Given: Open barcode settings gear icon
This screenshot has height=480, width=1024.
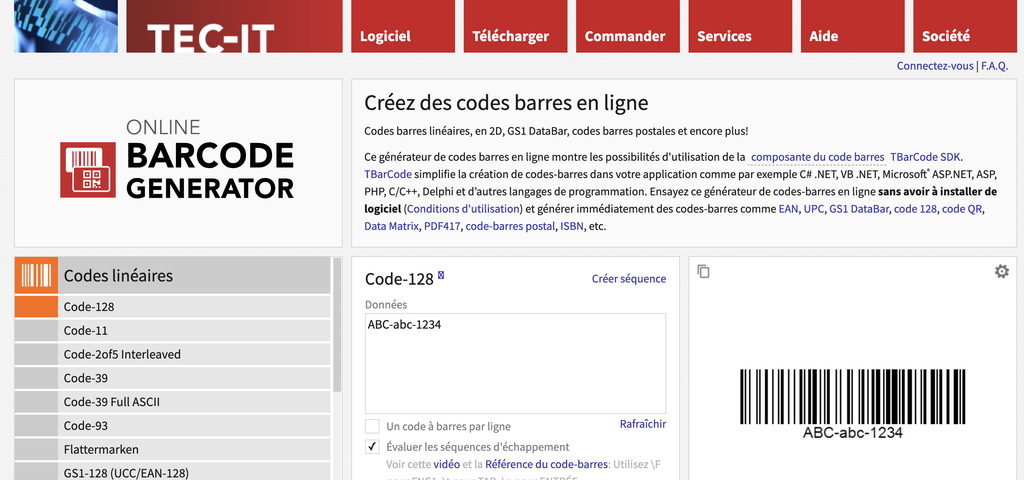Looking at the screenshot, I should (1001, 271).
